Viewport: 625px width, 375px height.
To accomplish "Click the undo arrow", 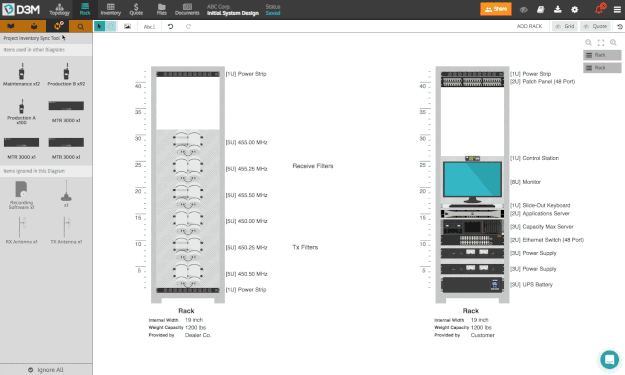I will pyautogui.click(x=170, y=26).
